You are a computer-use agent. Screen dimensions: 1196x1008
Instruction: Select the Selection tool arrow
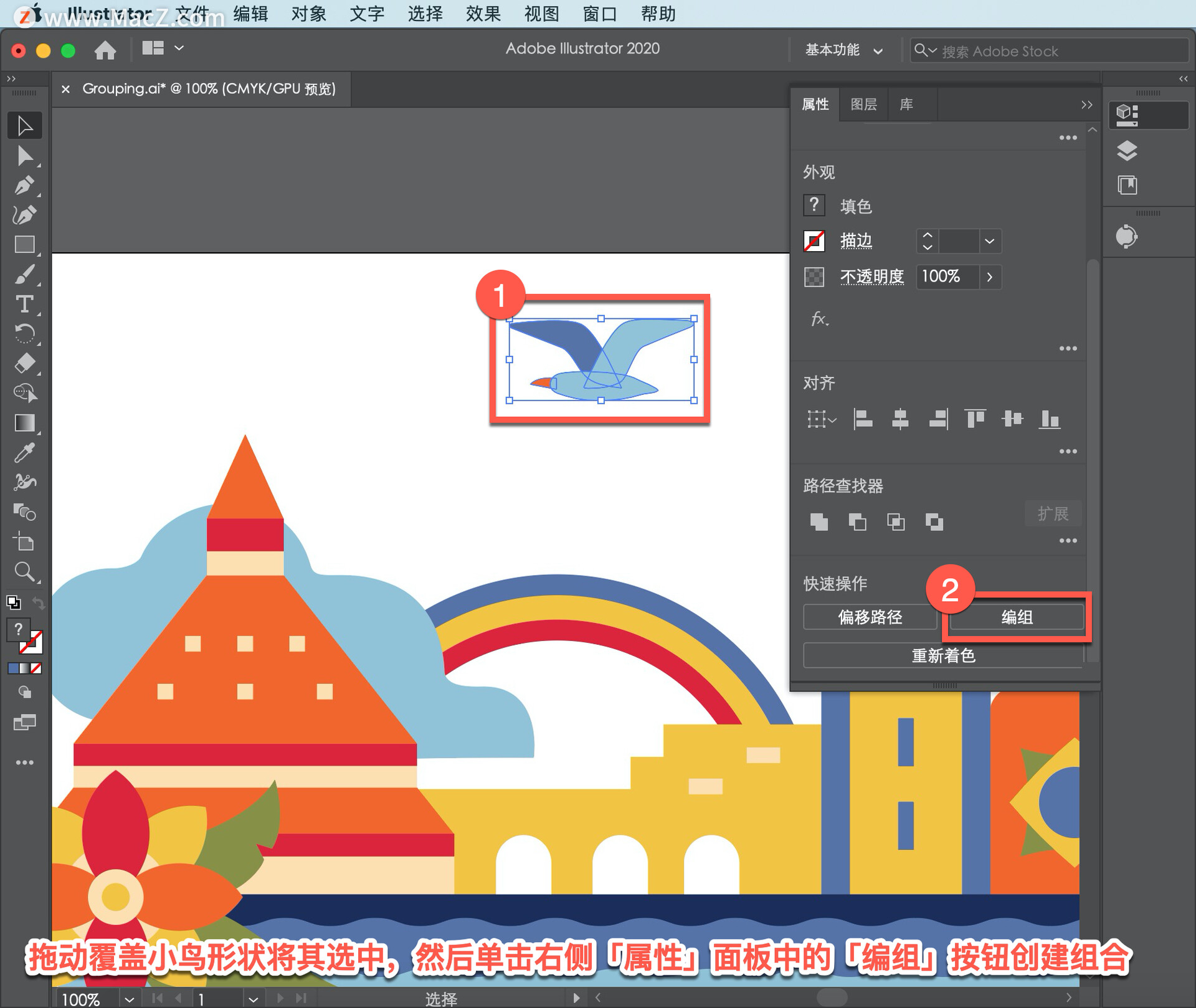pyautogui.click(x=25, y=125)
